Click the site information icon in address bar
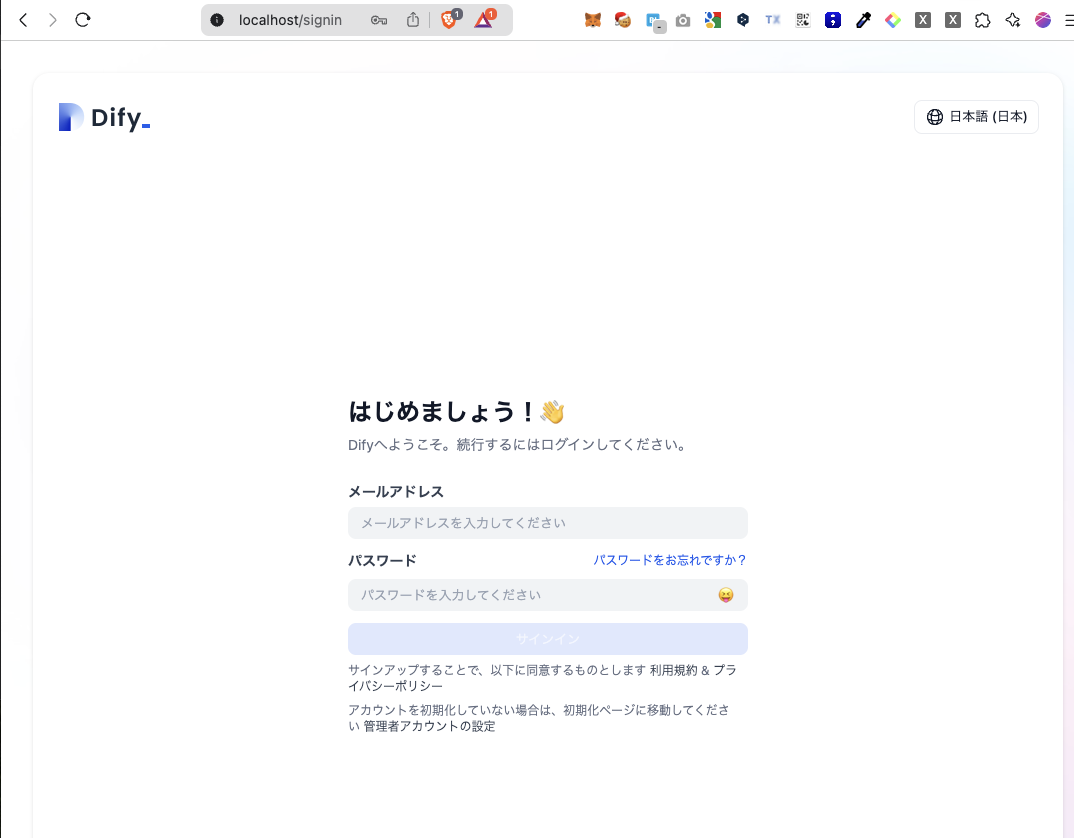This screenshot has height=838, width=1074. (216, 19)
